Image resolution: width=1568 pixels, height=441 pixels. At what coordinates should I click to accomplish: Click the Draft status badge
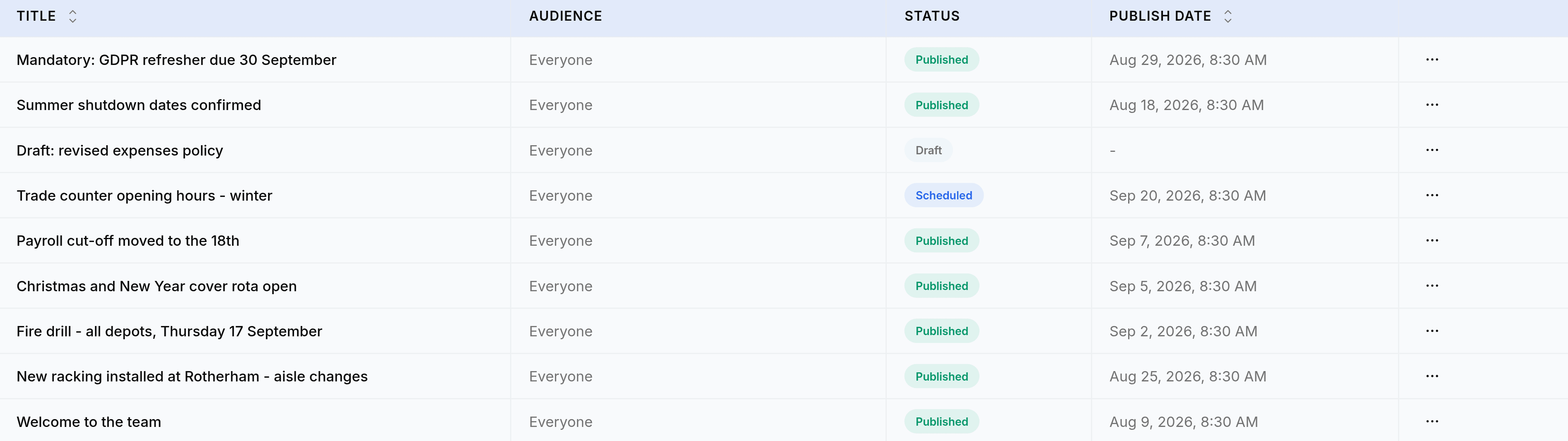click(x=928, y=150)
